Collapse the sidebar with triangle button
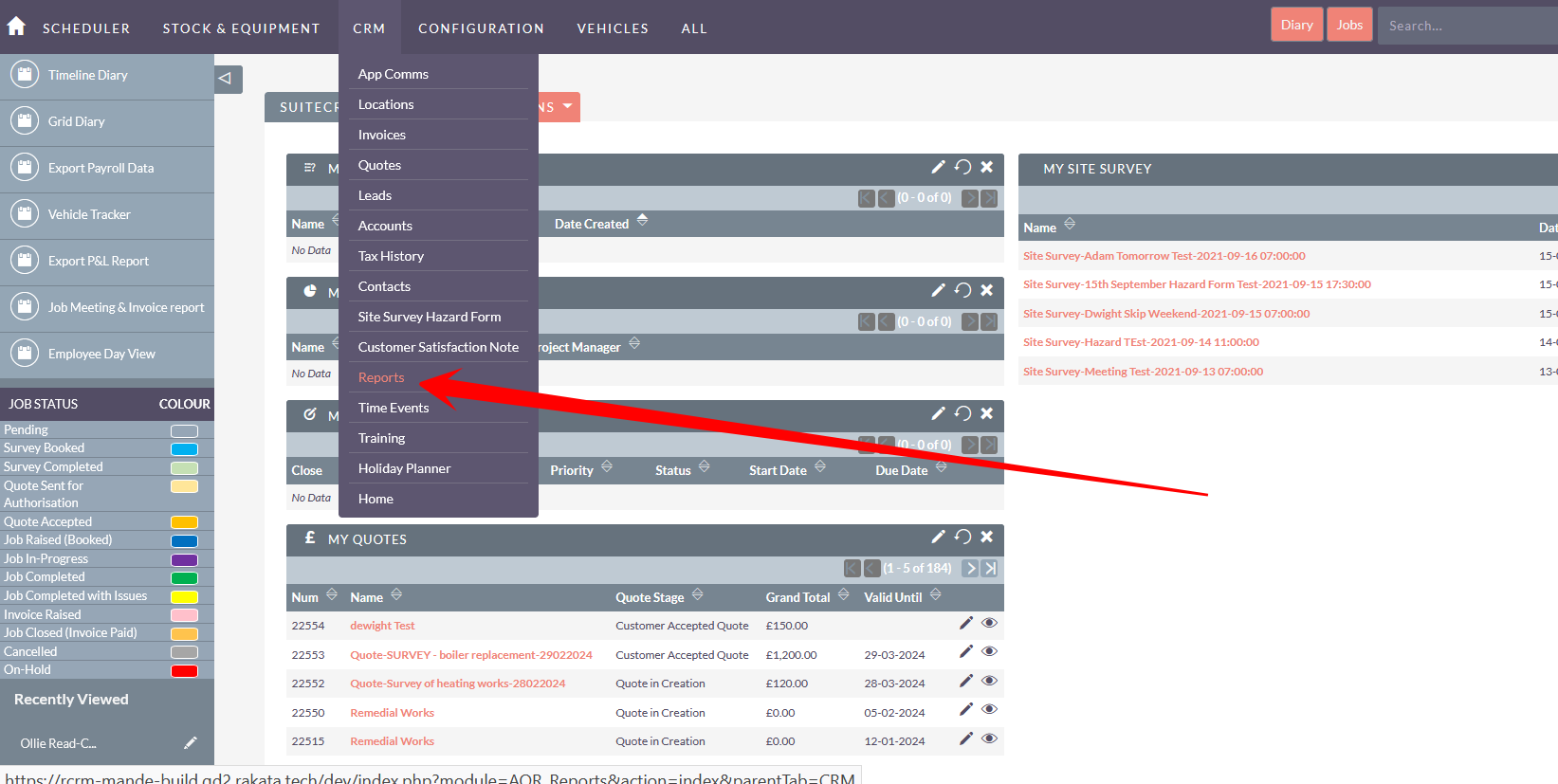 (x=229, y=79)
